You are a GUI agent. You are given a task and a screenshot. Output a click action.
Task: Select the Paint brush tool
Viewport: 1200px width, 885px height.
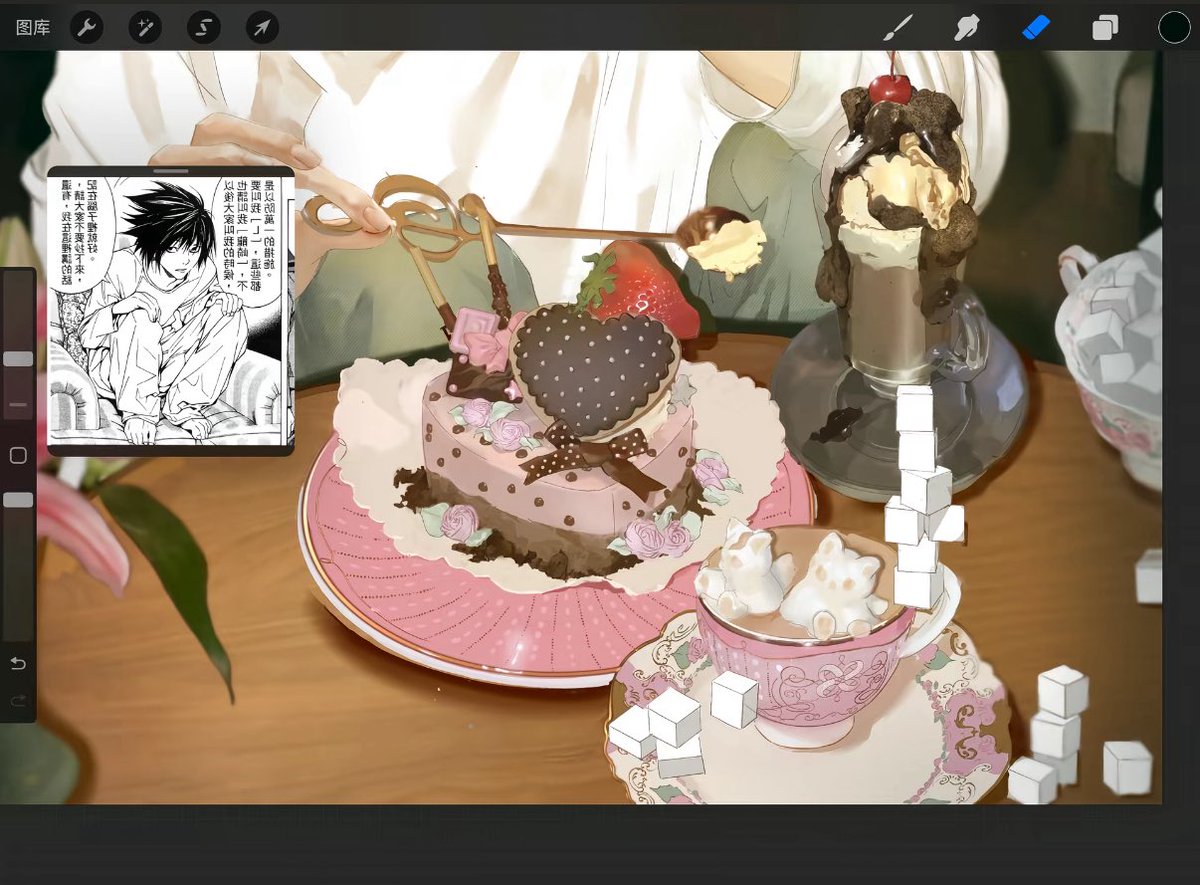coord(898,28)
